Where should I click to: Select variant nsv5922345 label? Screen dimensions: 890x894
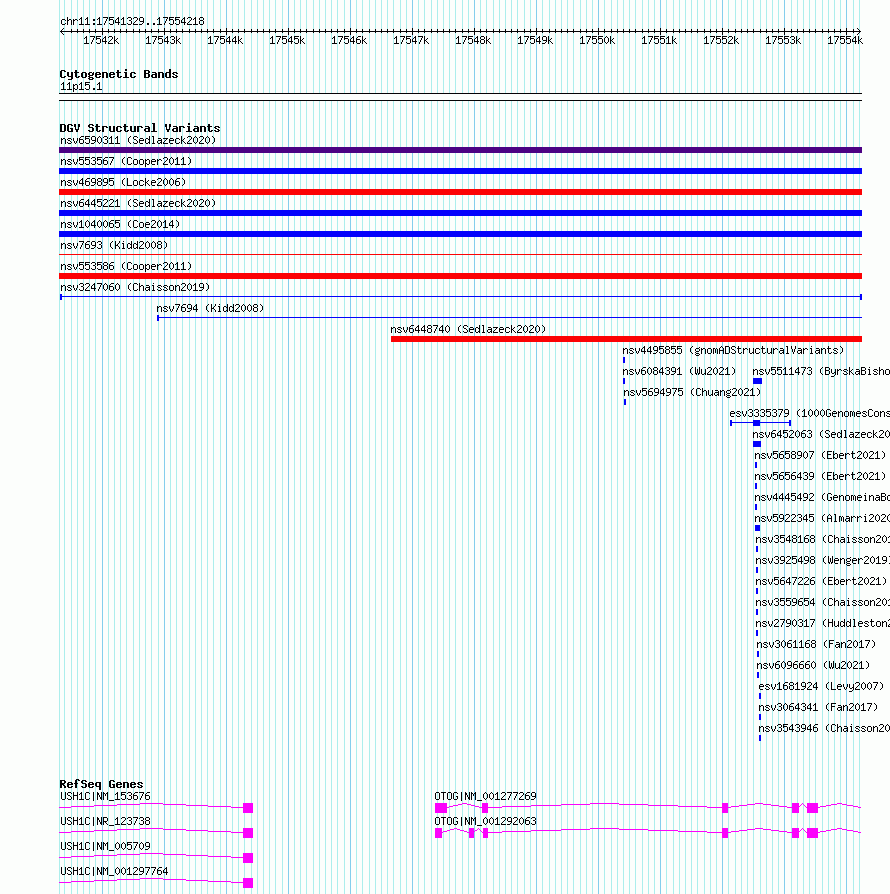pos(822,519)
